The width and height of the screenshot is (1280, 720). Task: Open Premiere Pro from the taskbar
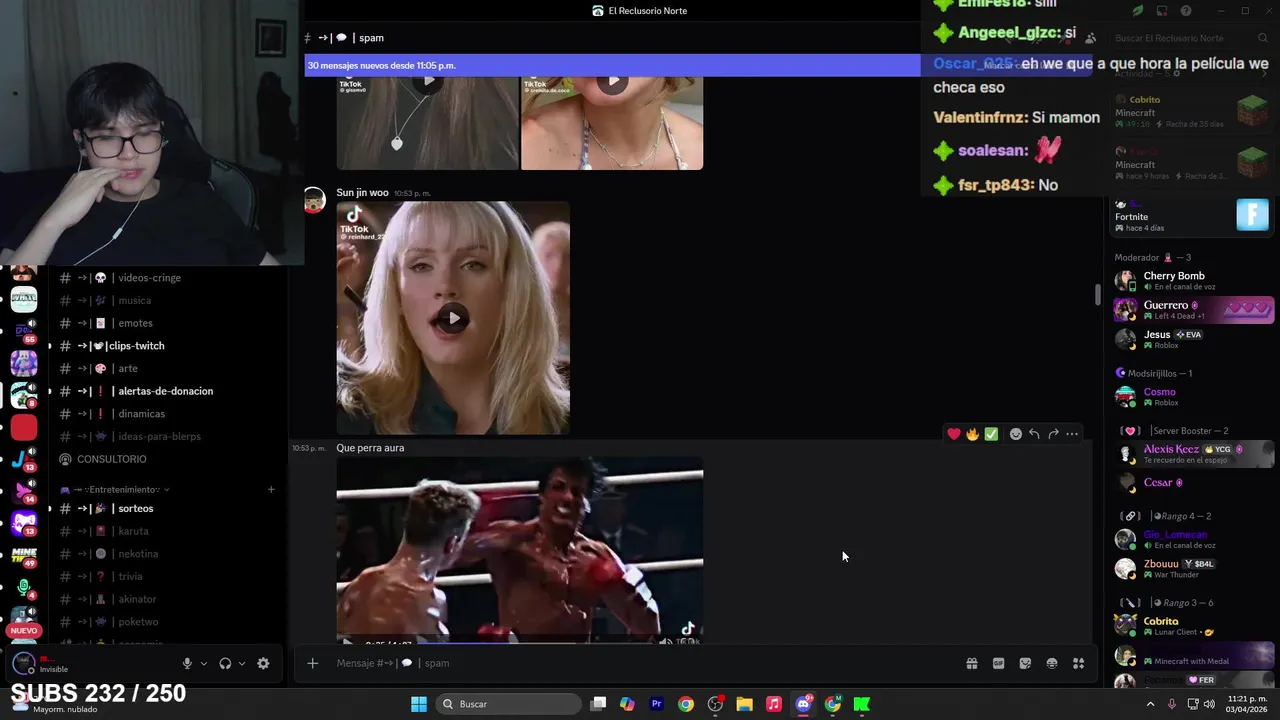[x=656, y=704]
